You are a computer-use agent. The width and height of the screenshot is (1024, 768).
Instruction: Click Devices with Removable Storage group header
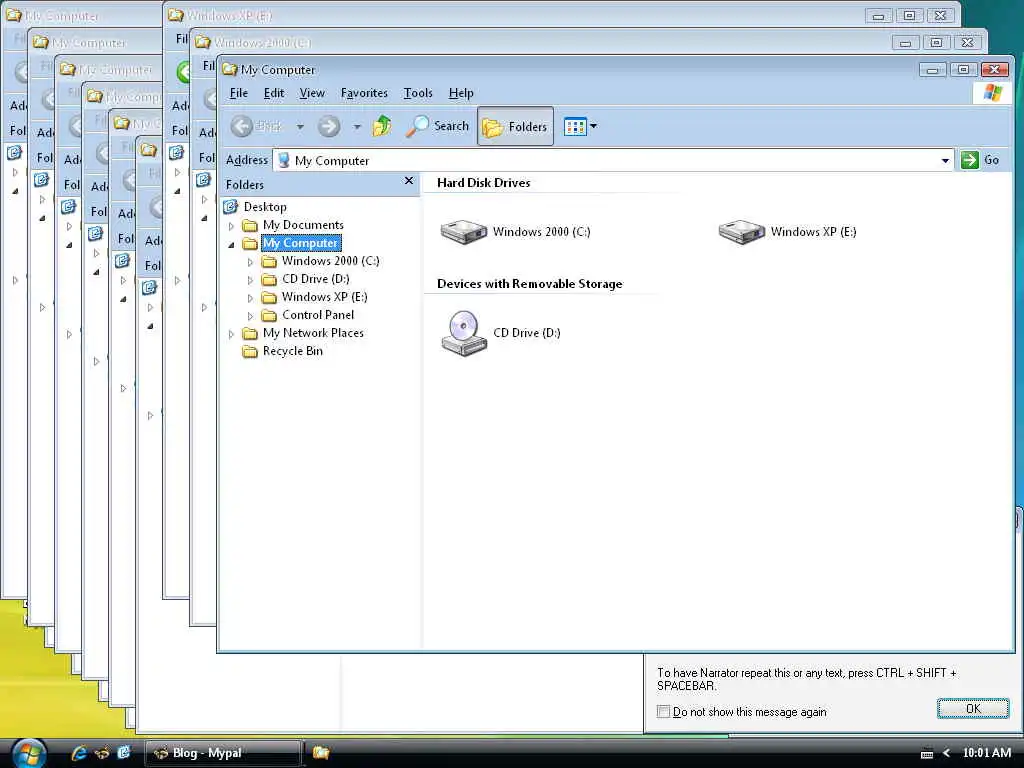point(530,284)
